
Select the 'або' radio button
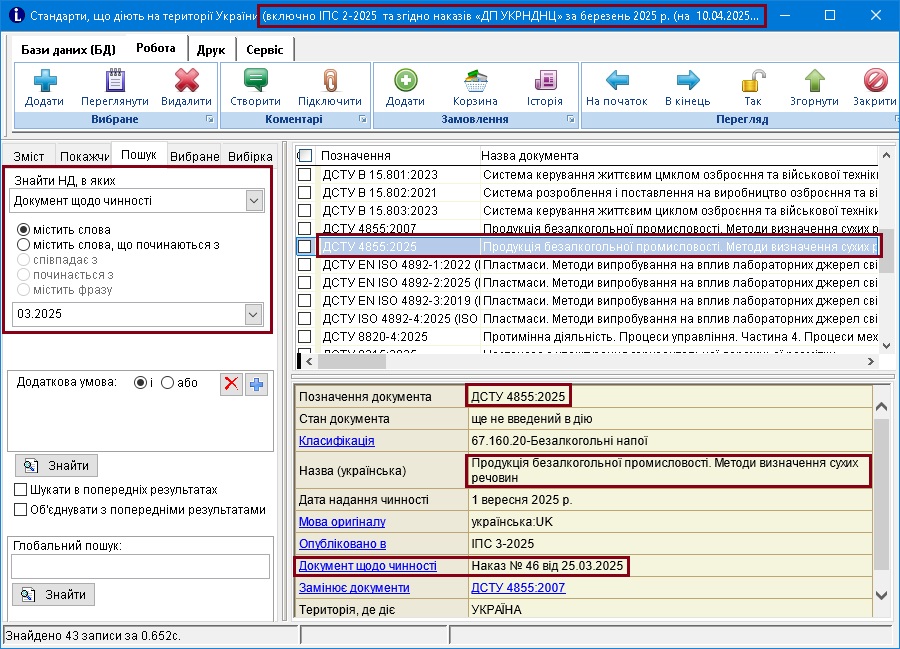coord(168,383)
